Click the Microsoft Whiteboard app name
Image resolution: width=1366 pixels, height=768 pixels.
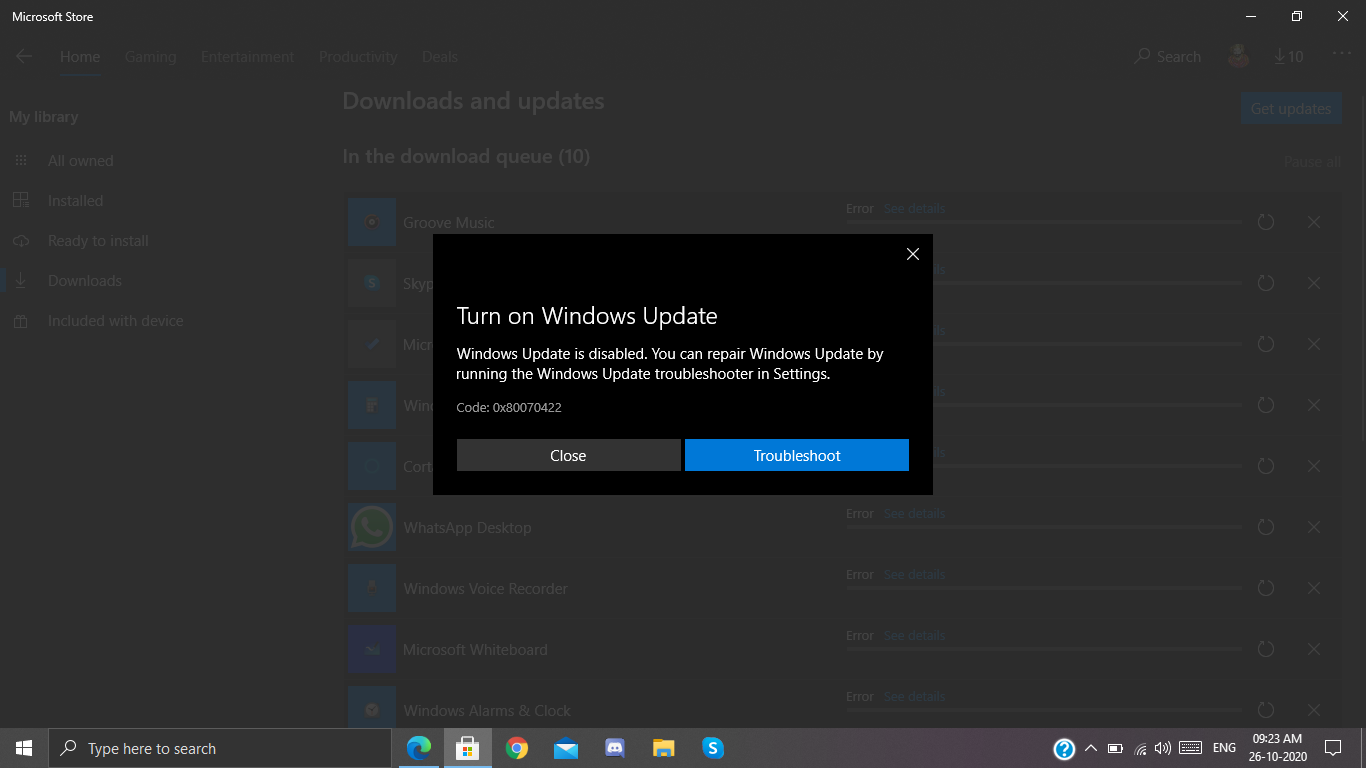[475, 650]
